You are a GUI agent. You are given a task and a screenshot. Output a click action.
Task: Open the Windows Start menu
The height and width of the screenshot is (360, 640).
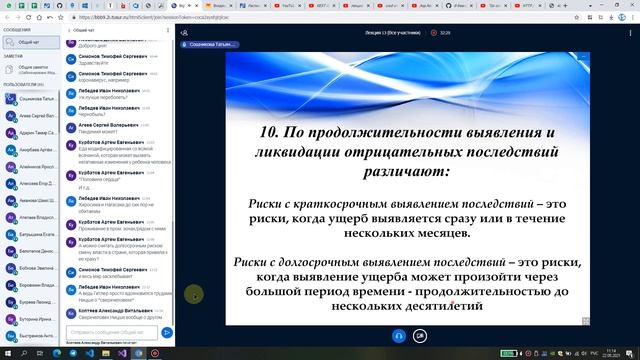[x=7, y=353]
